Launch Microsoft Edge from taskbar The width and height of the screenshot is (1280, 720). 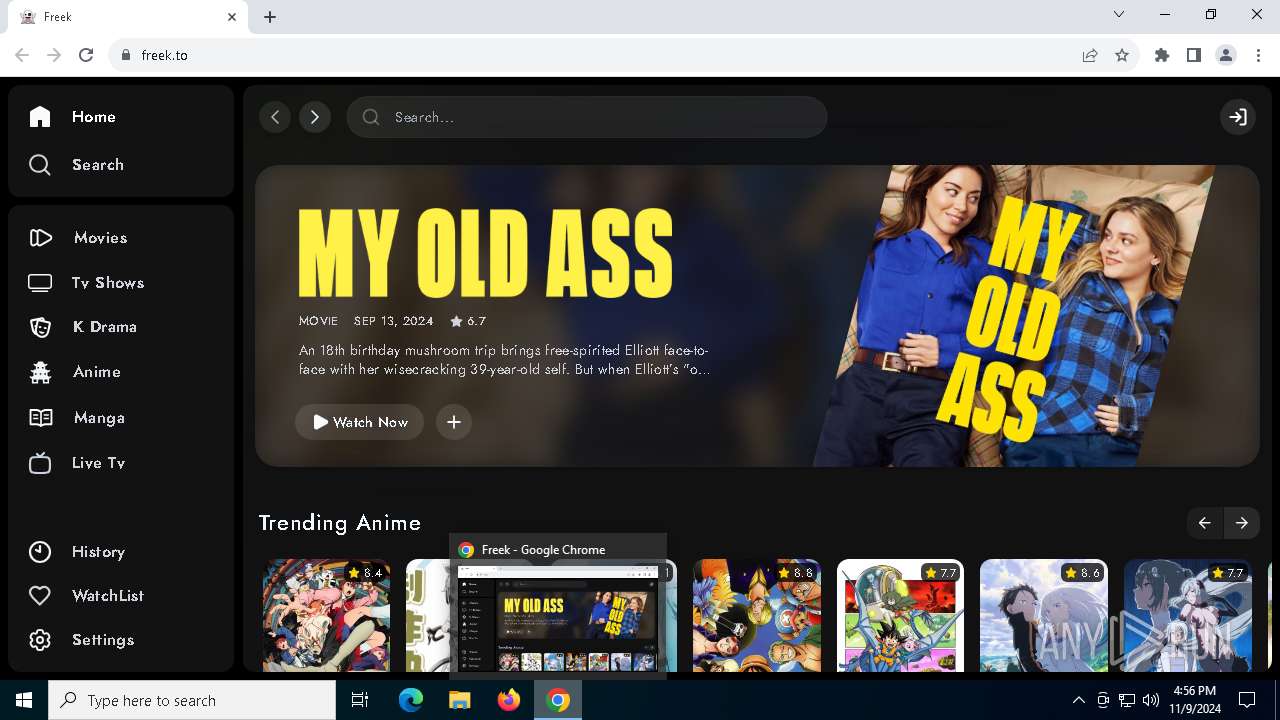coord(411,701)
